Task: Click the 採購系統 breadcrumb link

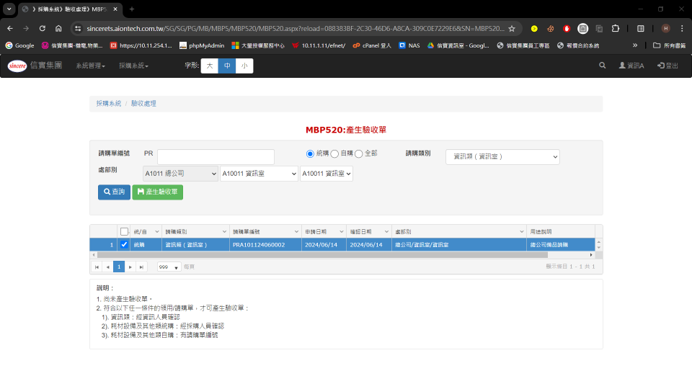Action: 109,103
